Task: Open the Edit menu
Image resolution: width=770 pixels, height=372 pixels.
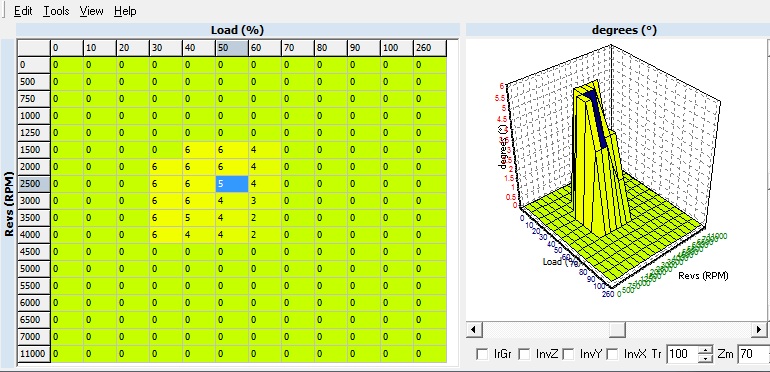Action: coord(23,11)
